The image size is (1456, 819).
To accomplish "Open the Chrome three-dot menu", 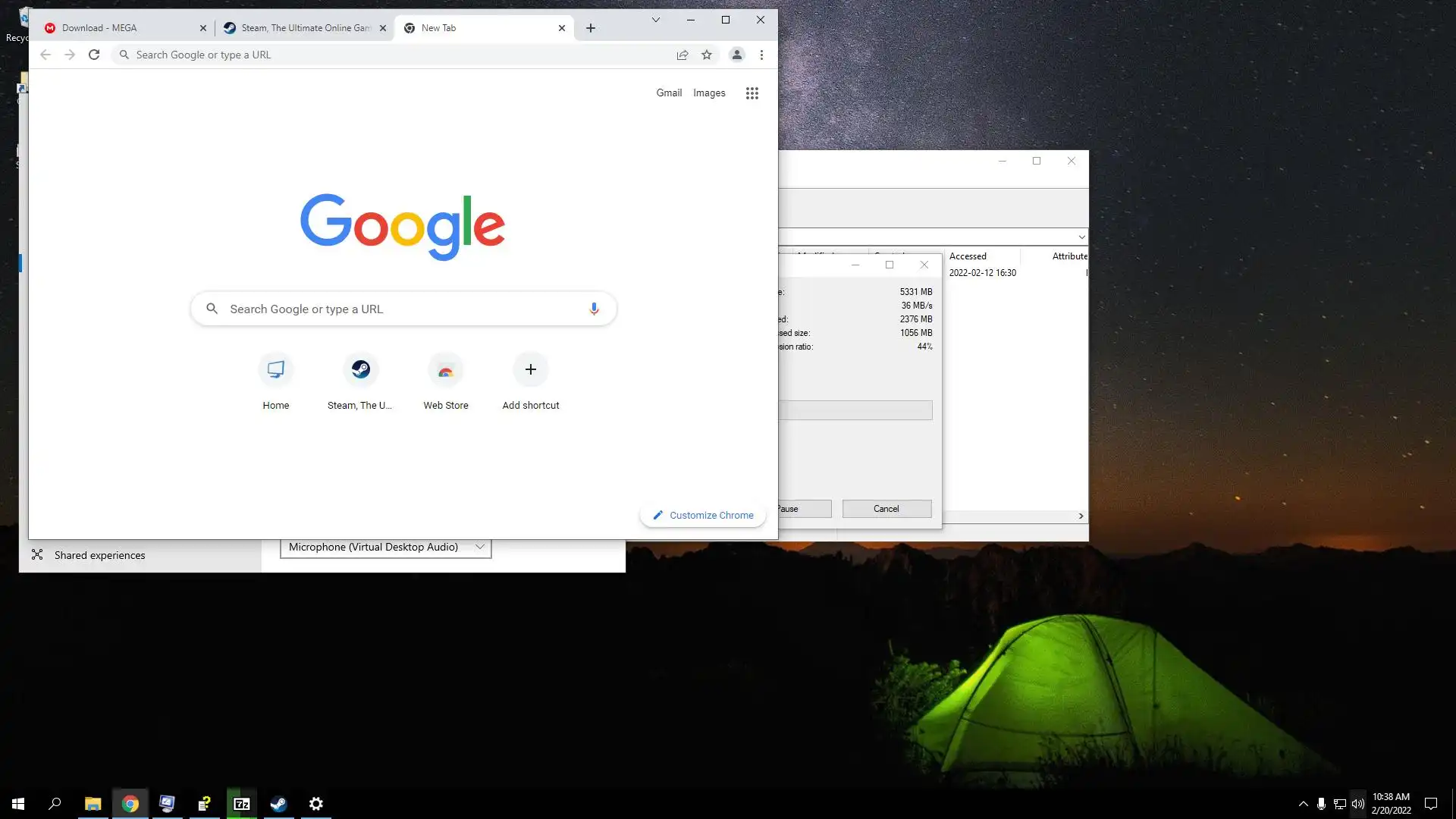I will 761,55.
